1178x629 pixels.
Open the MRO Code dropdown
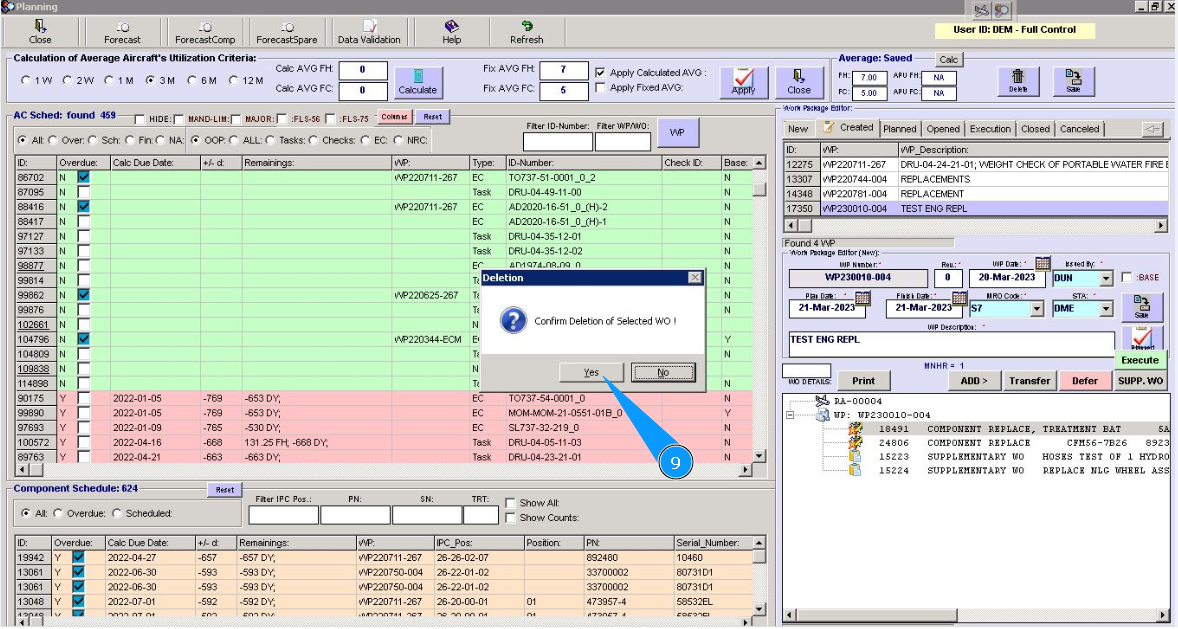[1035, 310]
